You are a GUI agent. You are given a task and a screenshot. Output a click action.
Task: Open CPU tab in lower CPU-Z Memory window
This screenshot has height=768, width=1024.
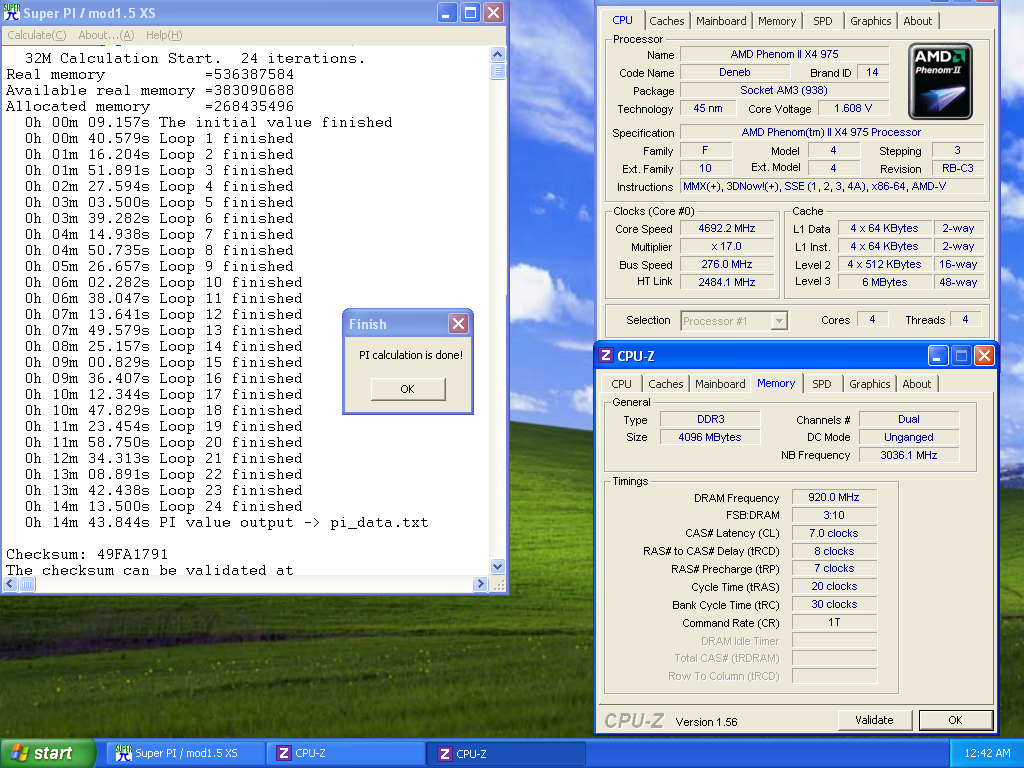[621, 384]
